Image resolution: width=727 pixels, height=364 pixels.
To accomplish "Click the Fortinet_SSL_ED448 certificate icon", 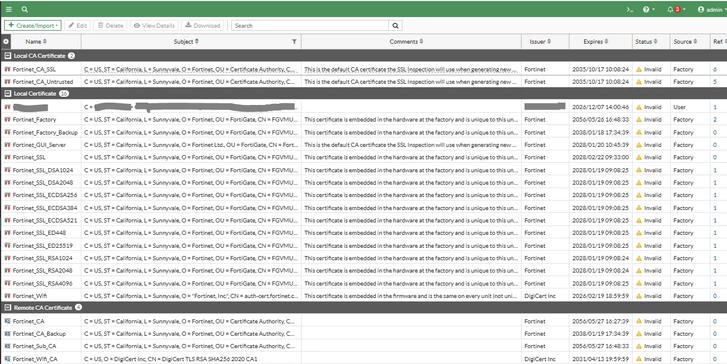I will [7, 233].
